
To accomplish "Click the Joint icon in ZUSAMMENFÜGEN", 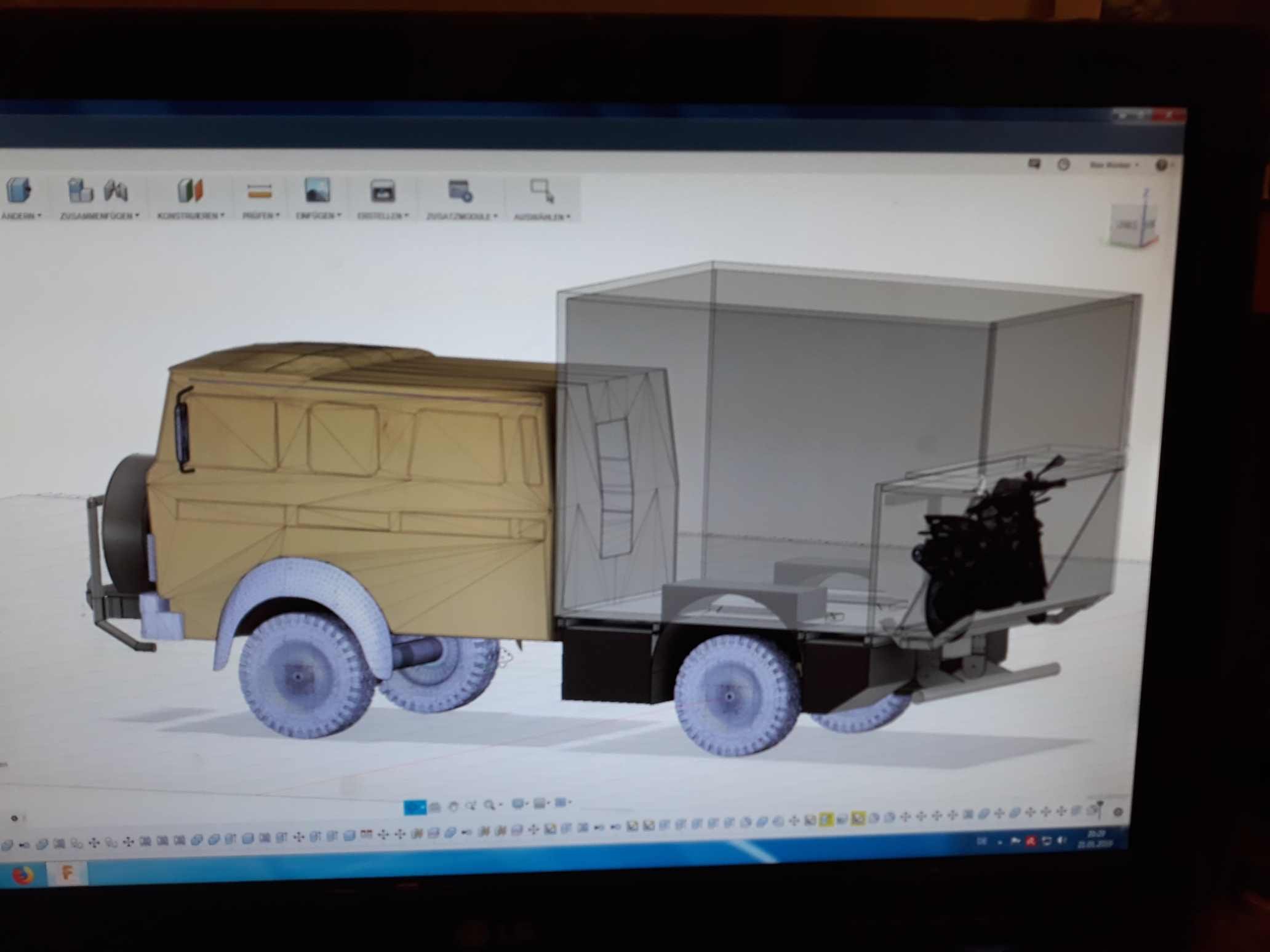I will 116,191.
